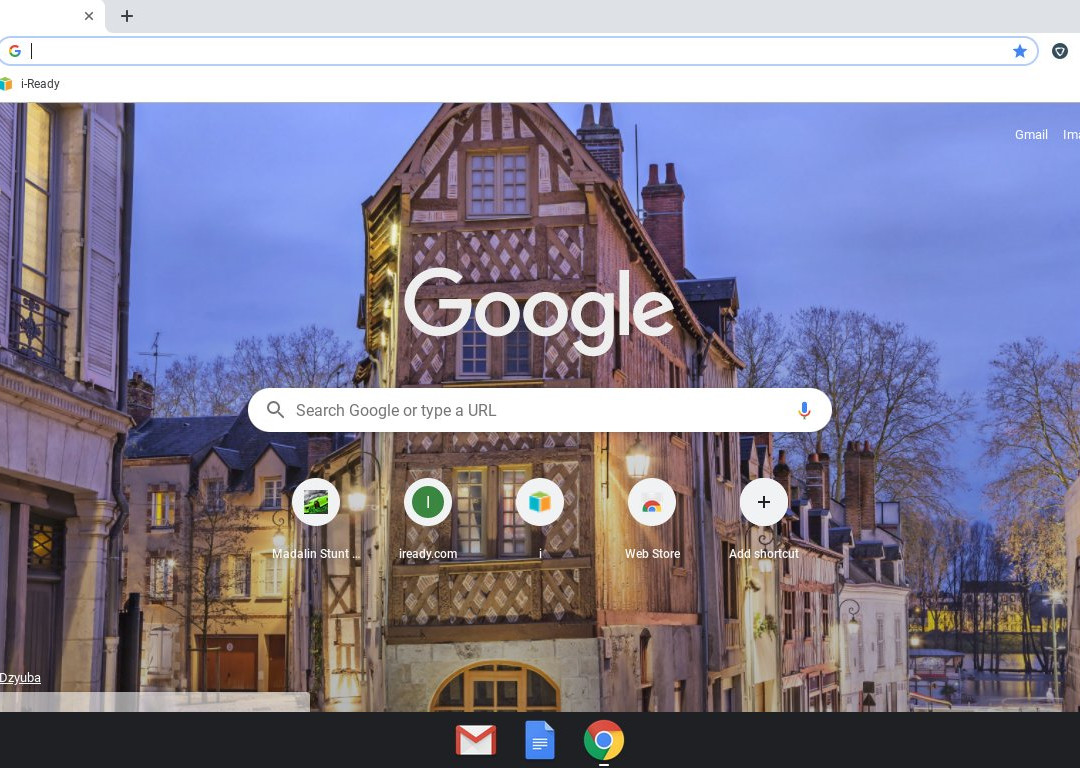Click the bookmark star icon
Image resolution: width=1080 pixels, height=768 pixels.
(x=1020, y=51)
